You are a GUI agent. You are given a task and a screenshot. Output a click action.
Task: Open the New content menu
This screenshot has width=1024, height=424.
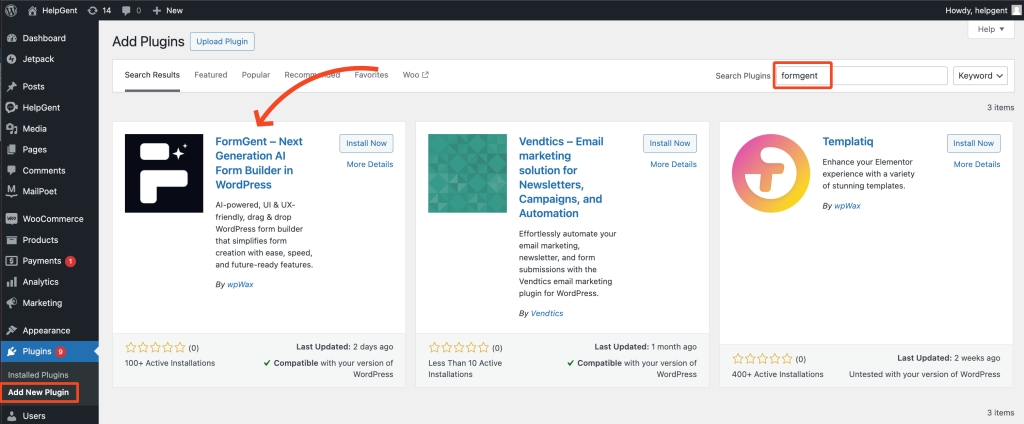168,10
